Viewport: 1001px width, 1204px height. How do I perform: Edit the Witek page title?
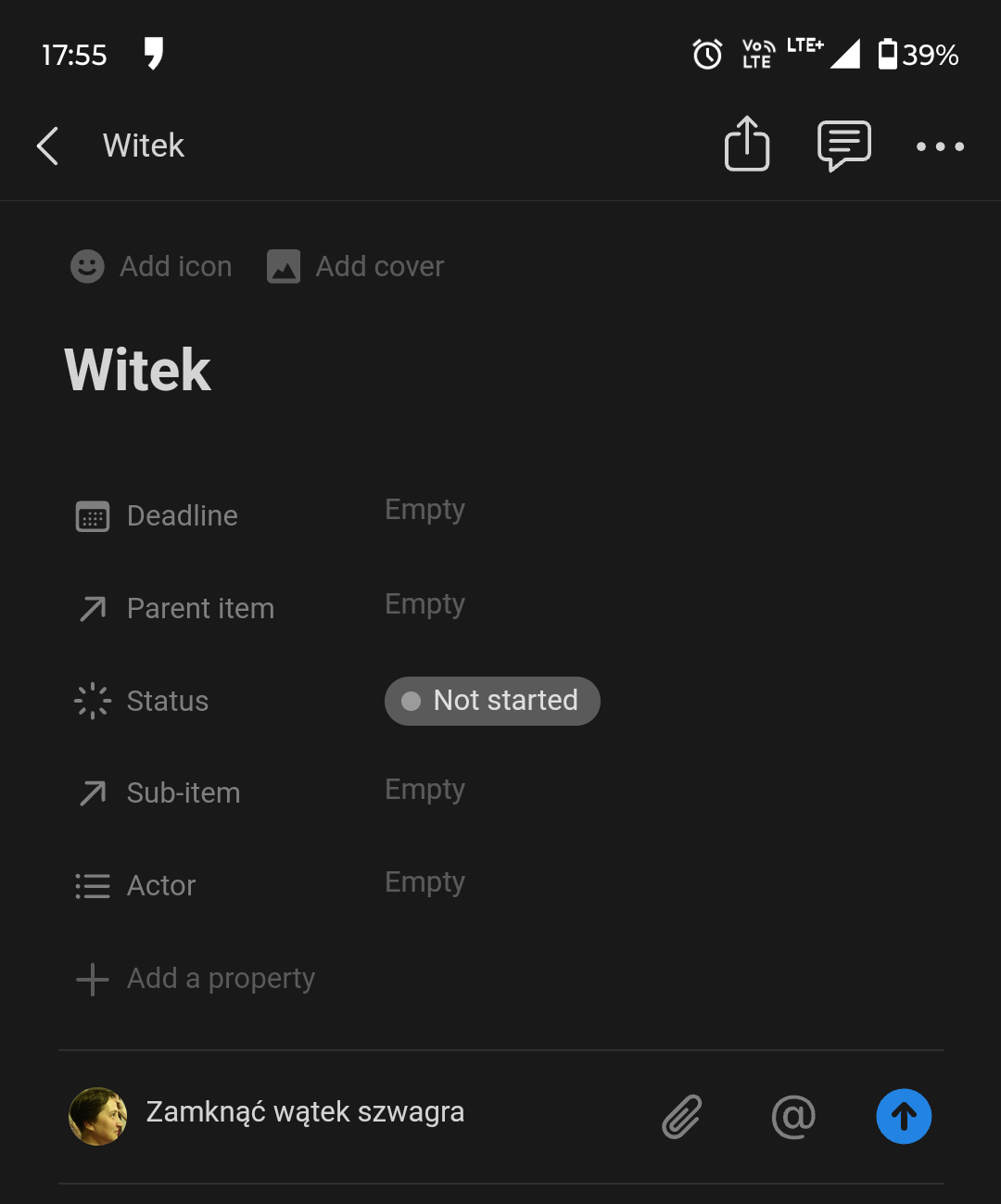click(138, 370)
